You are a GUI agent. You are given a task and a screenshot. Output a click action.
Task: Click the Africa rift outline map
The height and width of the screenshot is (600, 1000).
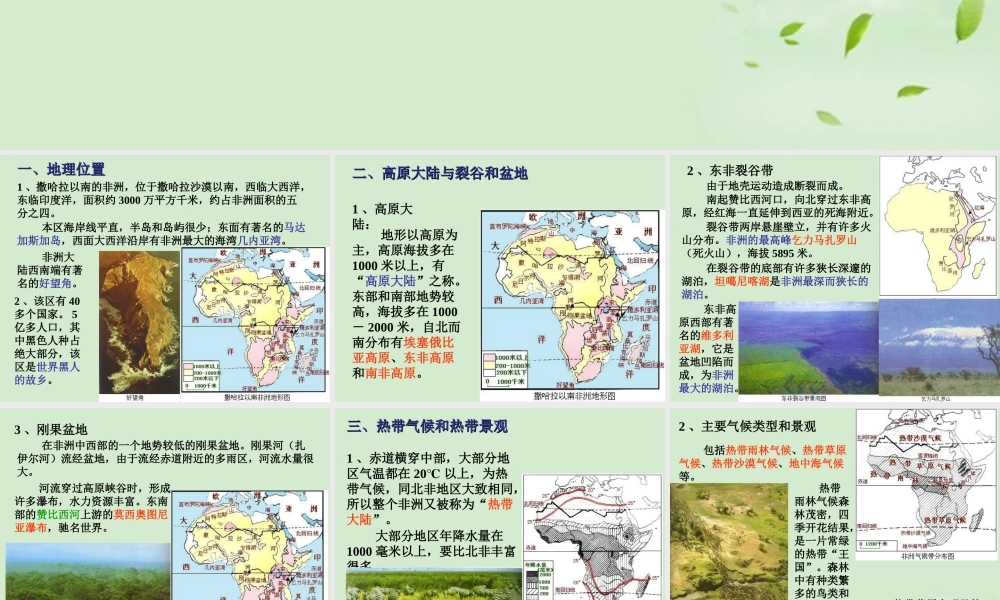click(x=938, y=226)
